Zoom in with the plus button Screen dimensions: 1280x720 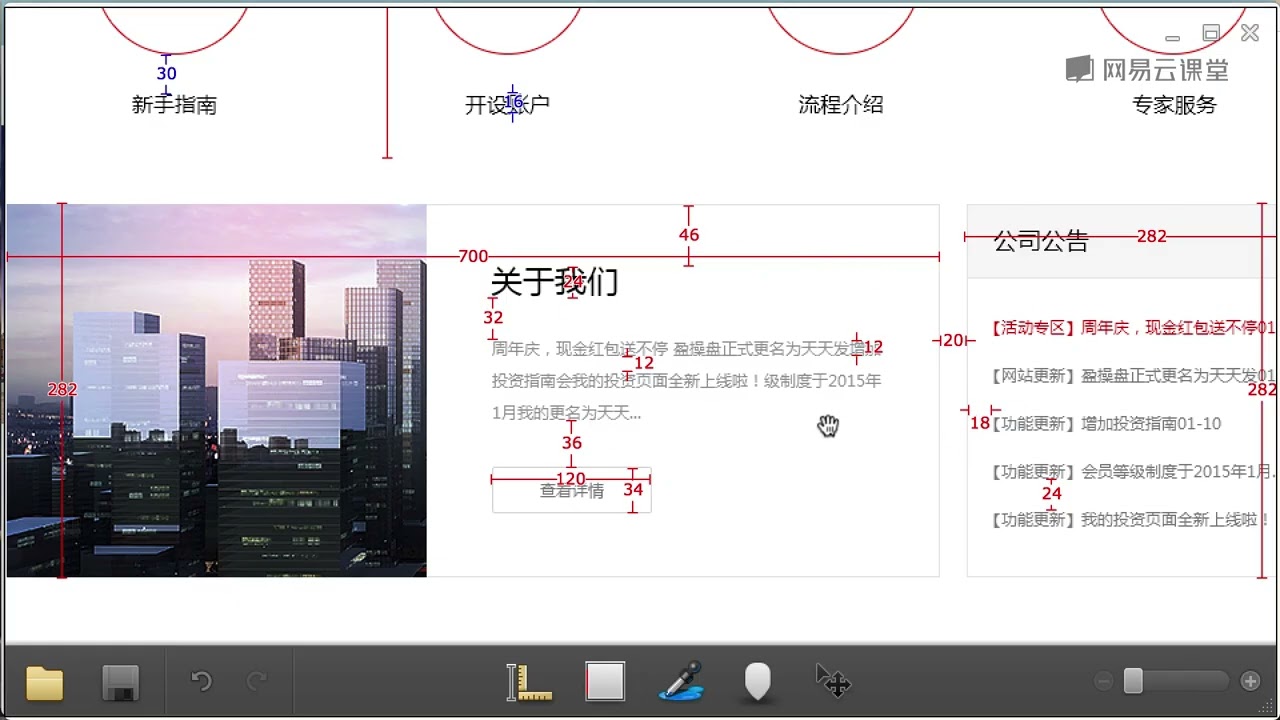point(1250,682)
